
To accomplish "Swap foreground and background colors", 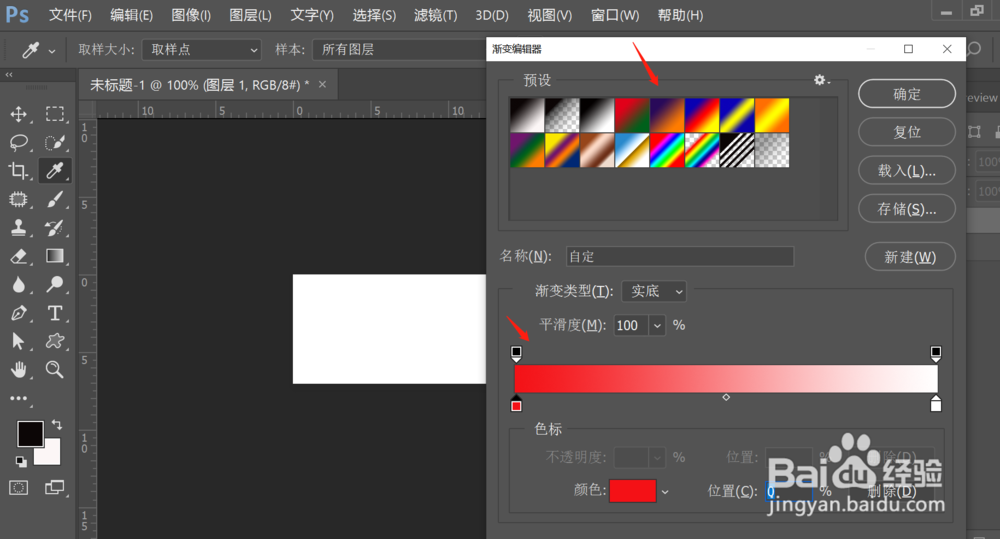I will [x=57, y=424].
